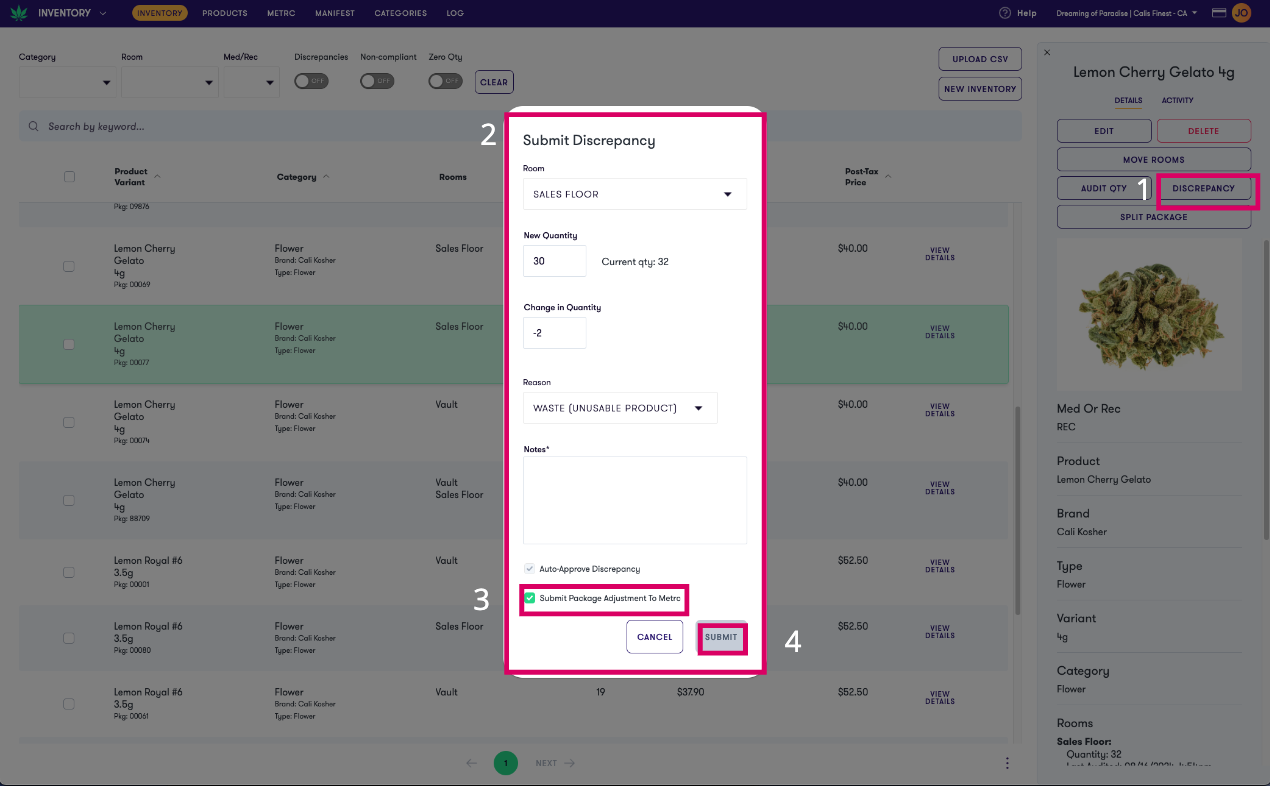Click the Edit button

point(1104,131)
